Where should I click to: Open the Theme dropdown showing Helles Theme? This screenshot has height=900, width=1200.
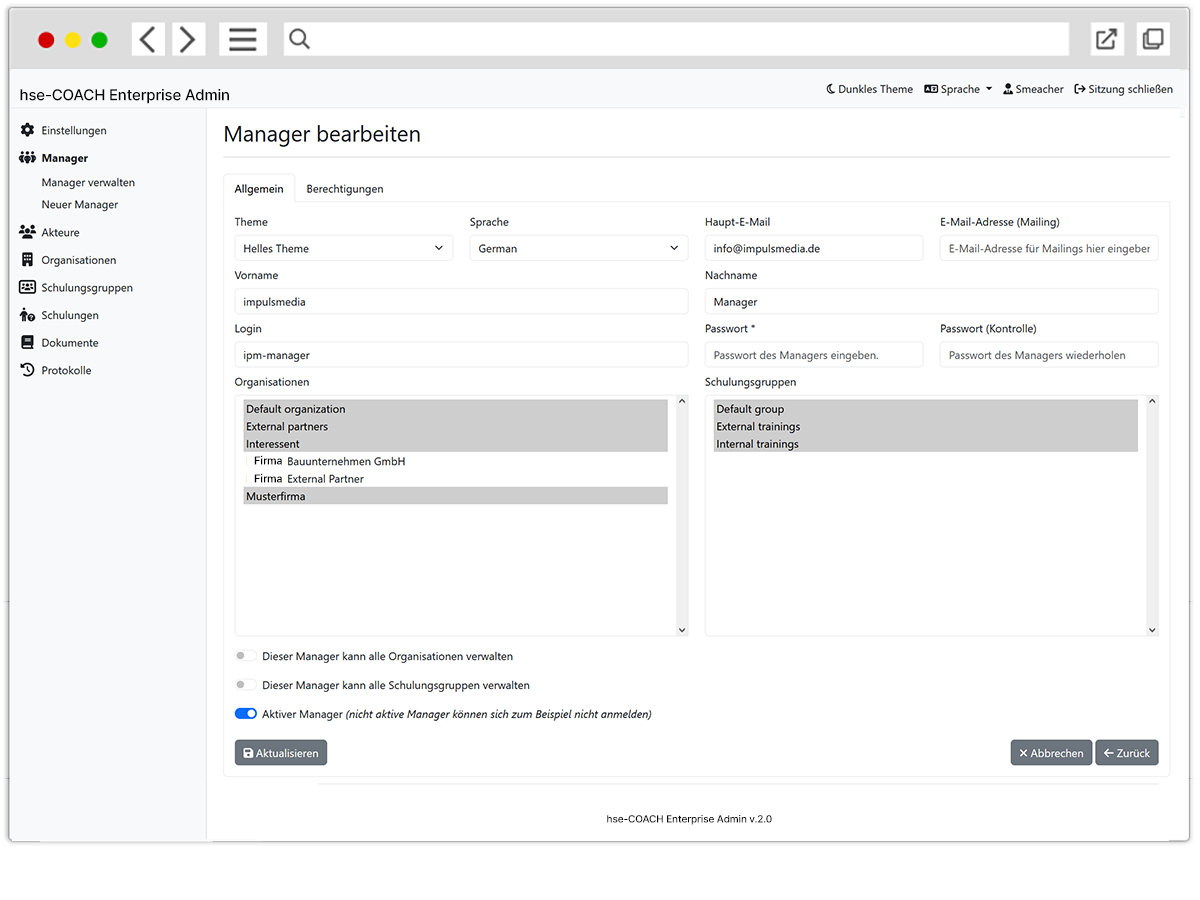click(343, 248)
